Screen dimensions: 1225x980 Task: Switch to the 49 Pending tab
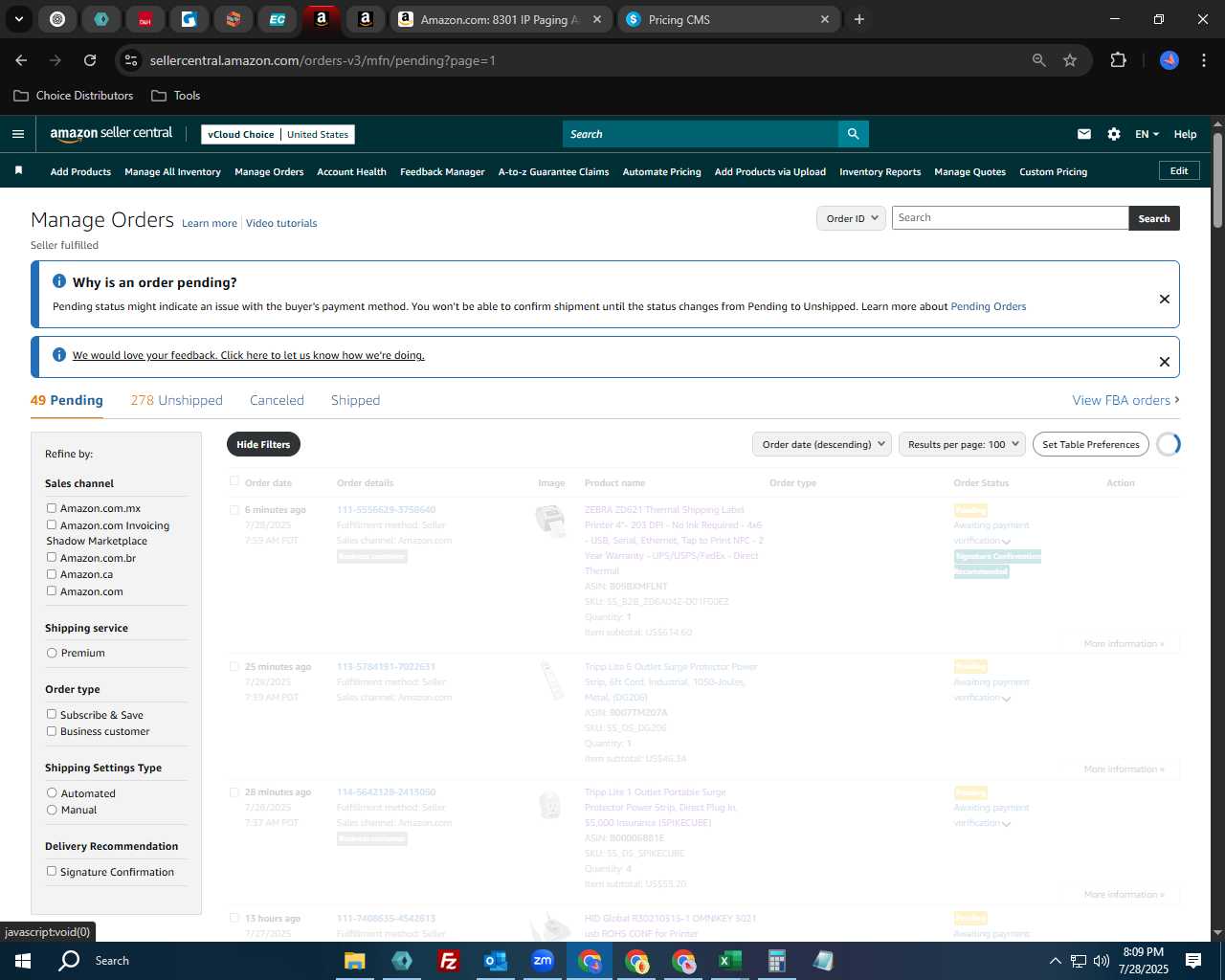point(67,400)
